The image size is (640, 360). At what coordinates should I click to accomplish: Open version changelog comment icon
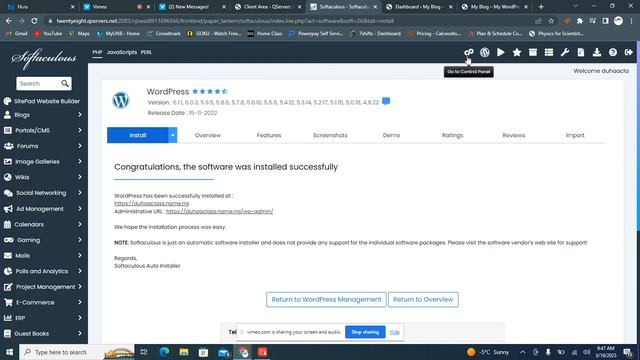click(x=386, y=101)
